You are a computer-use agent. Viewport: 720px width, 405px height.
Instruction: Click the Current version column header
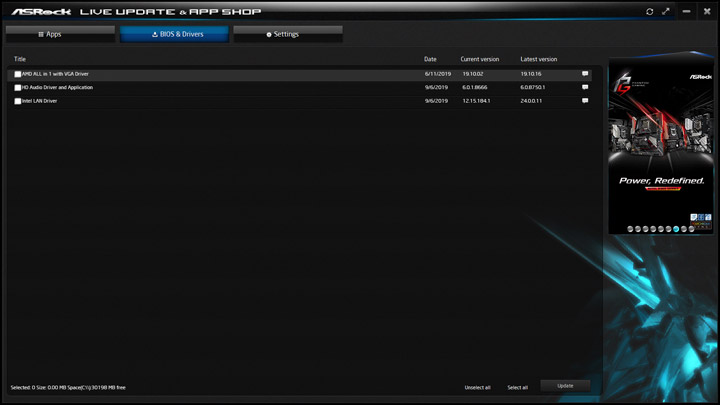click(x=480, y=59)
